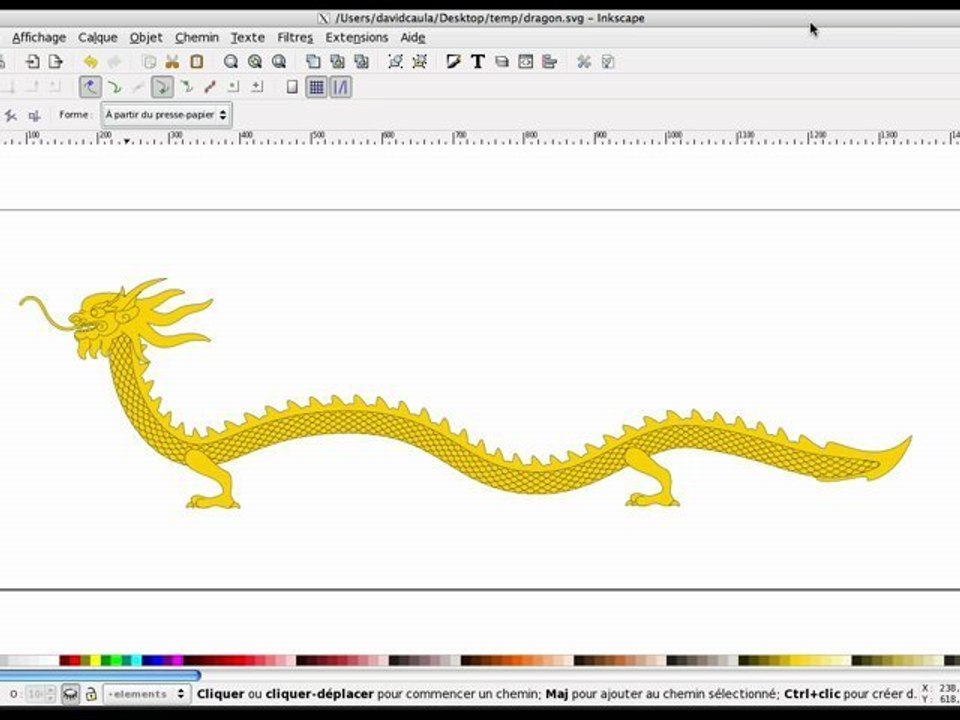
Task: Click the Unlink clone icon
Action: point(361,61)
